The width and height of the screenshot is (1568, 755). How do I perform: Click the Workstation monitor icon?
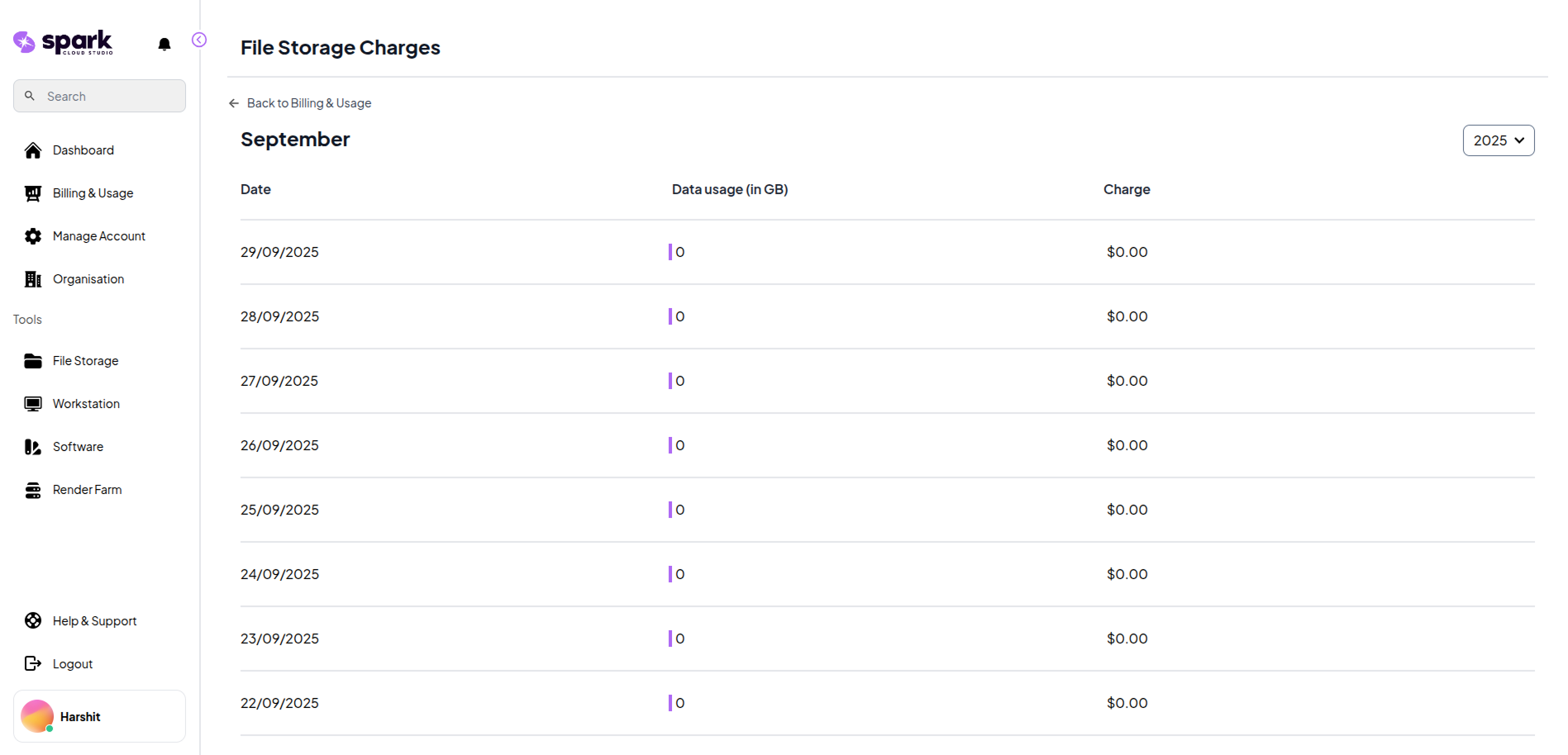click(x=33, y=404)
